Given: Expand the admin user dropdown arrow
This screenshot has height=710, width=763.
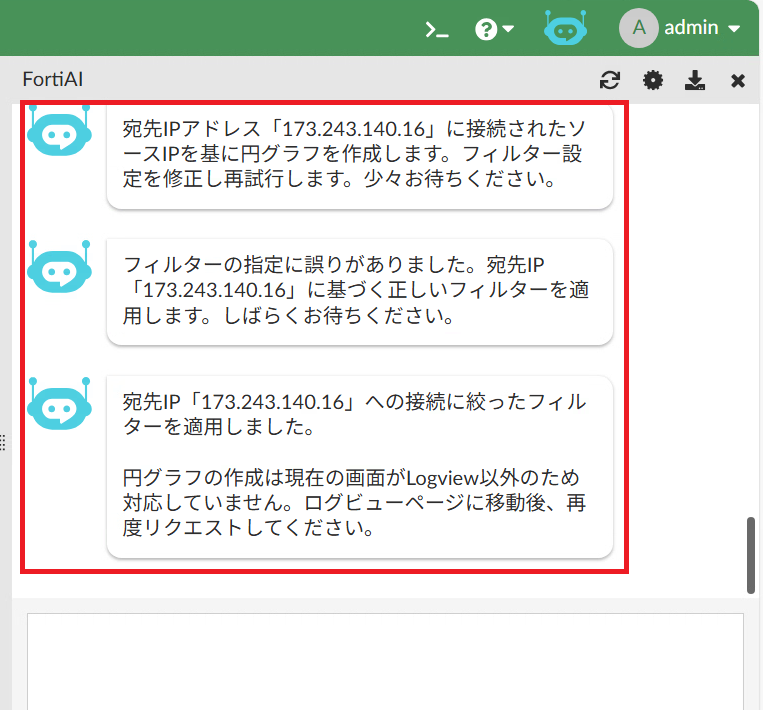Looking at the screenshot, I should click(x=734, y=29).
